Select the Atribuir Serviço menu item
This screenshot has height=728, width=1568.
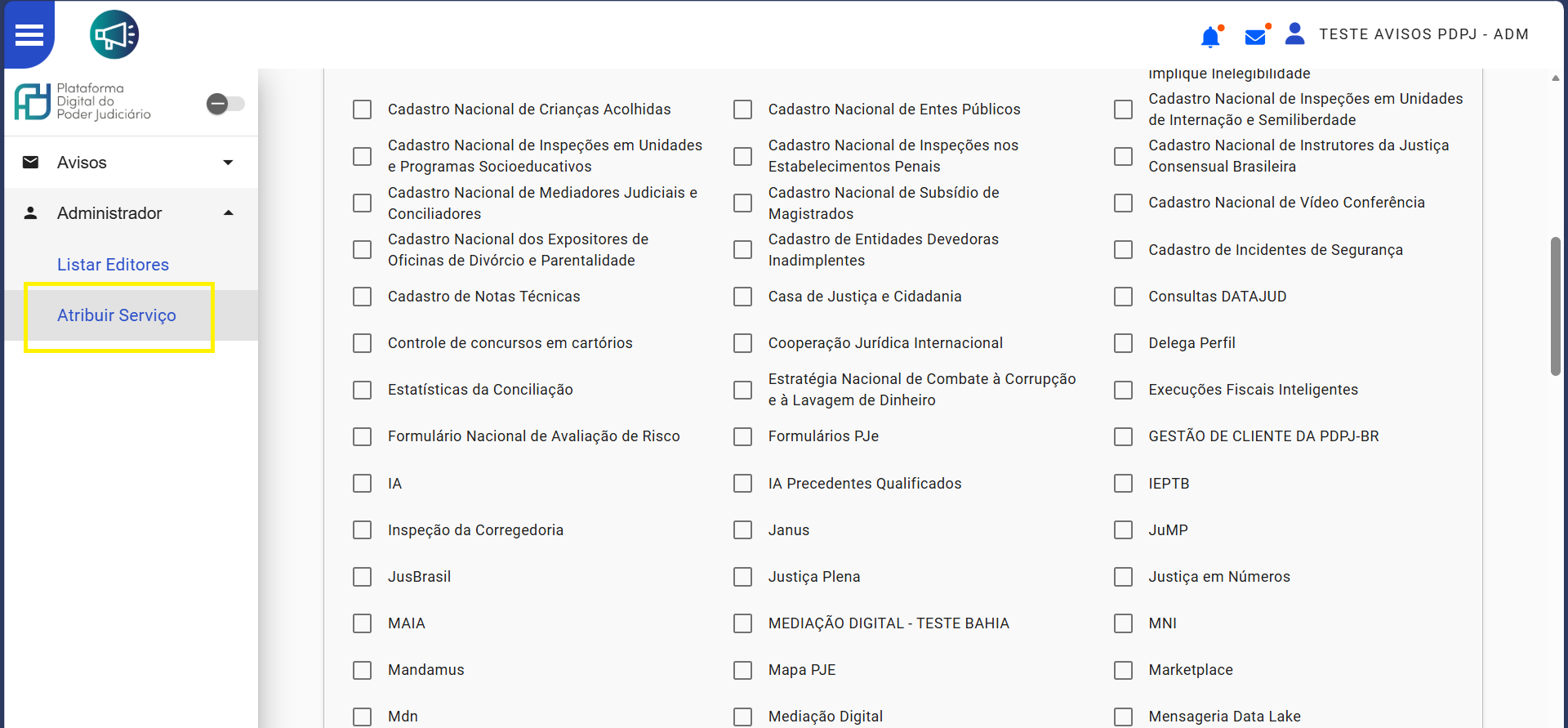click(x=117, y=315)
